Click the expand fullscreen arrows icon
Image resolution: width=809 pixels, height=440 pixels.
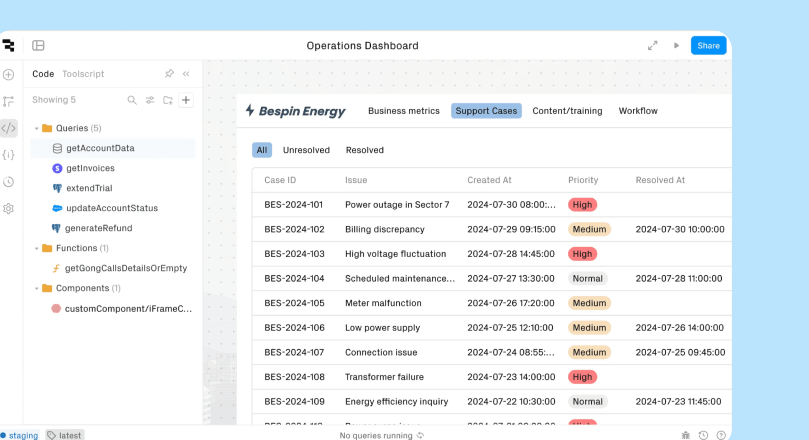click(653, 46)
